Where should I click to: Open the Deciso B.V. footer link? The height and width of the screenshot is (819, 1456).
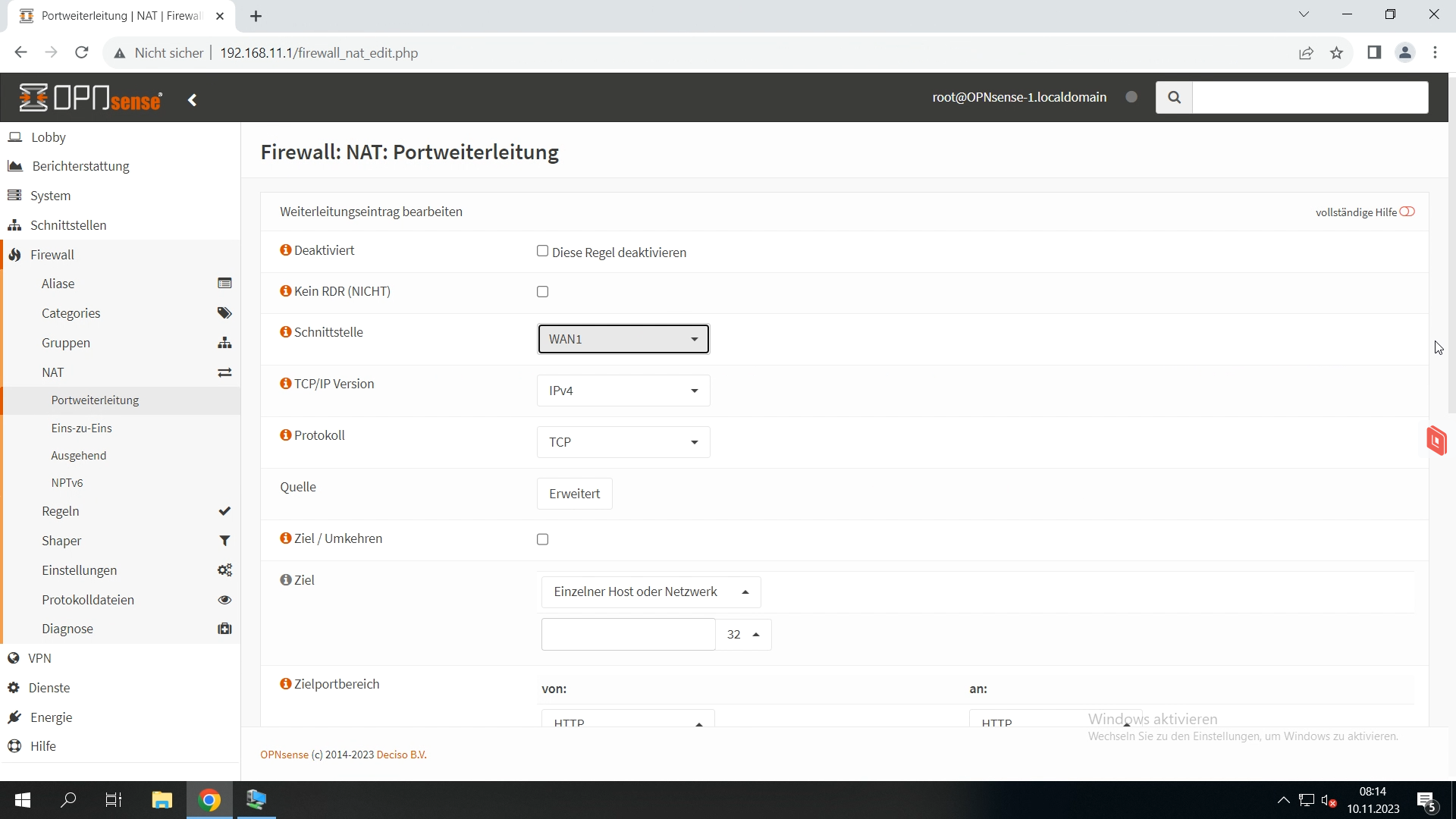[401, 755]
